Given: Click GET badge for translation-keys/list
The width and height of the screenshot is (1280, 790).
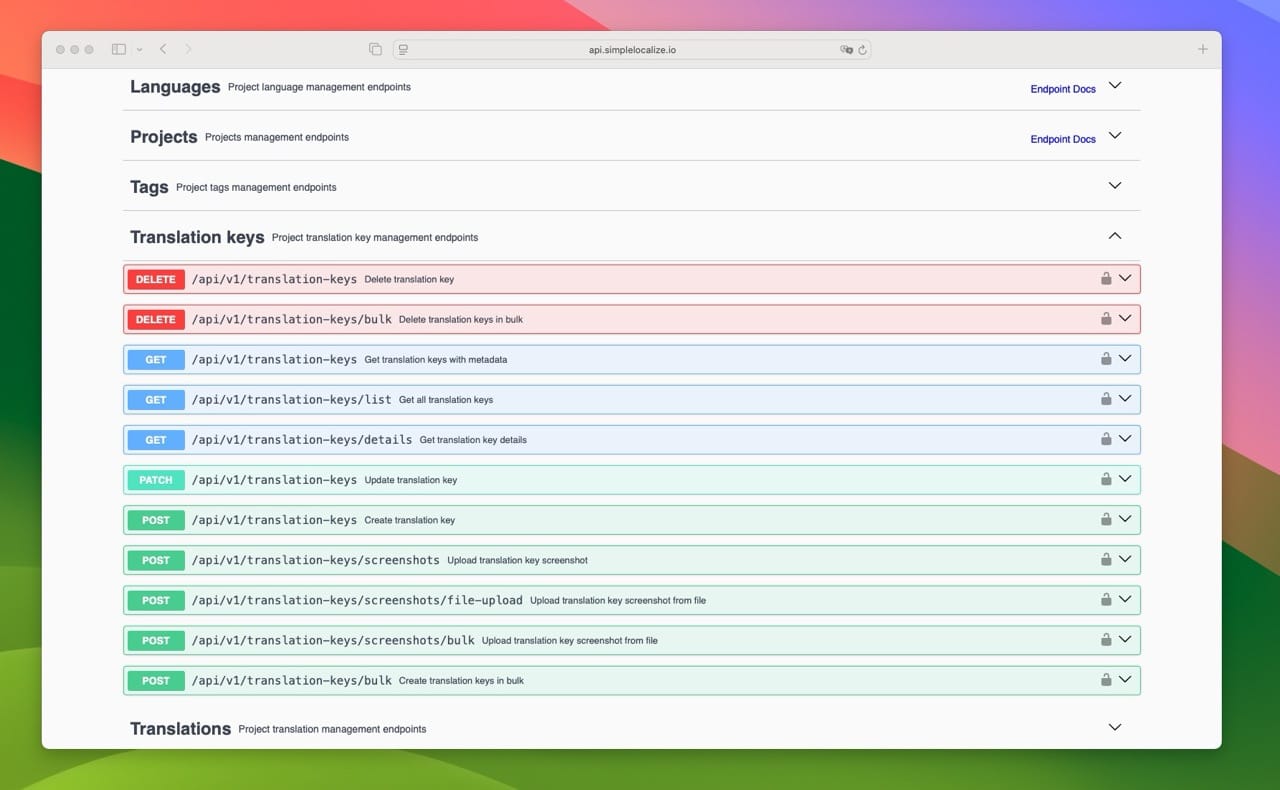Looking at the screenshot, I should click(156, 400).
